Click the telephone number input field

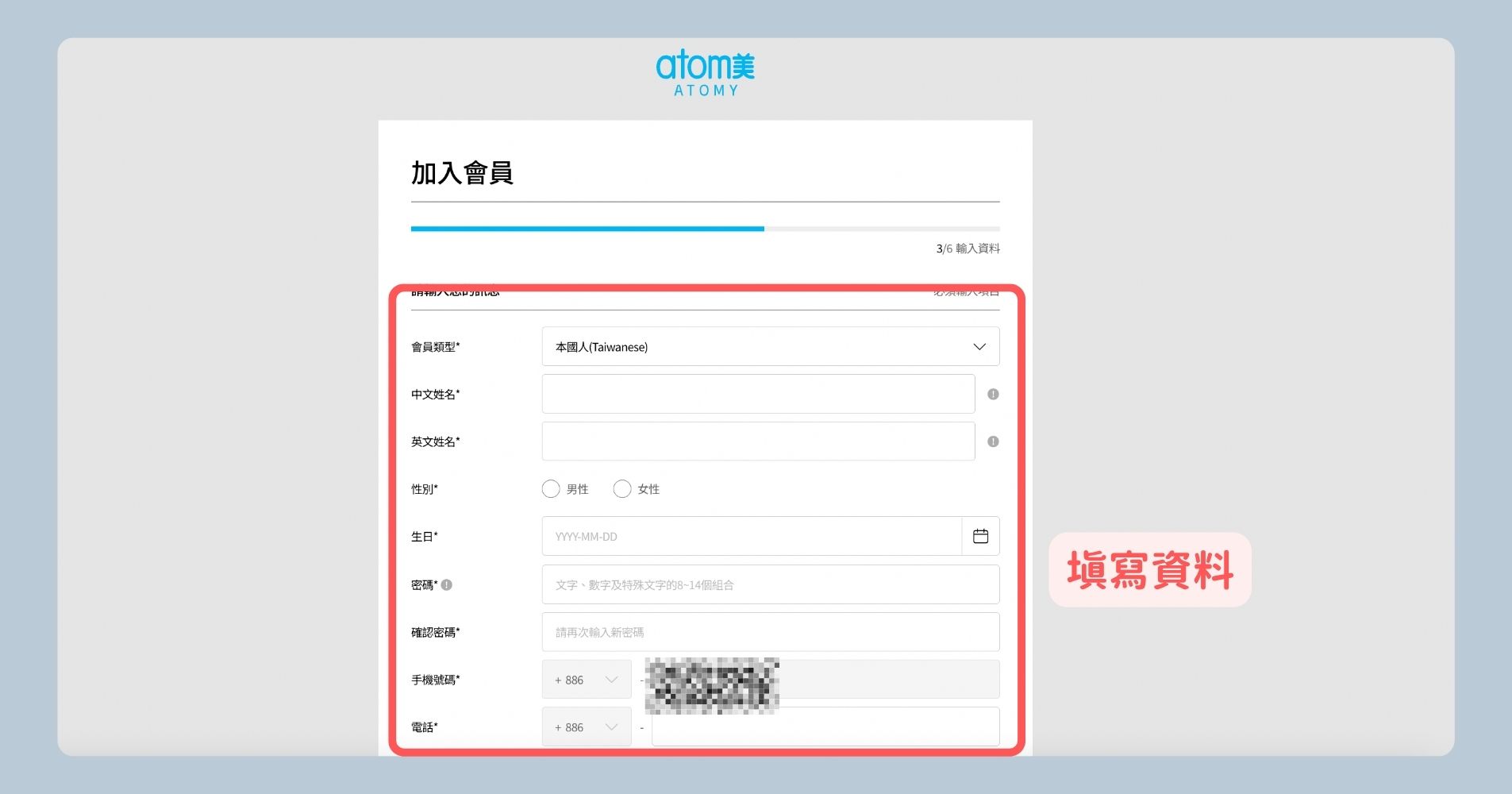pos(825,727)
